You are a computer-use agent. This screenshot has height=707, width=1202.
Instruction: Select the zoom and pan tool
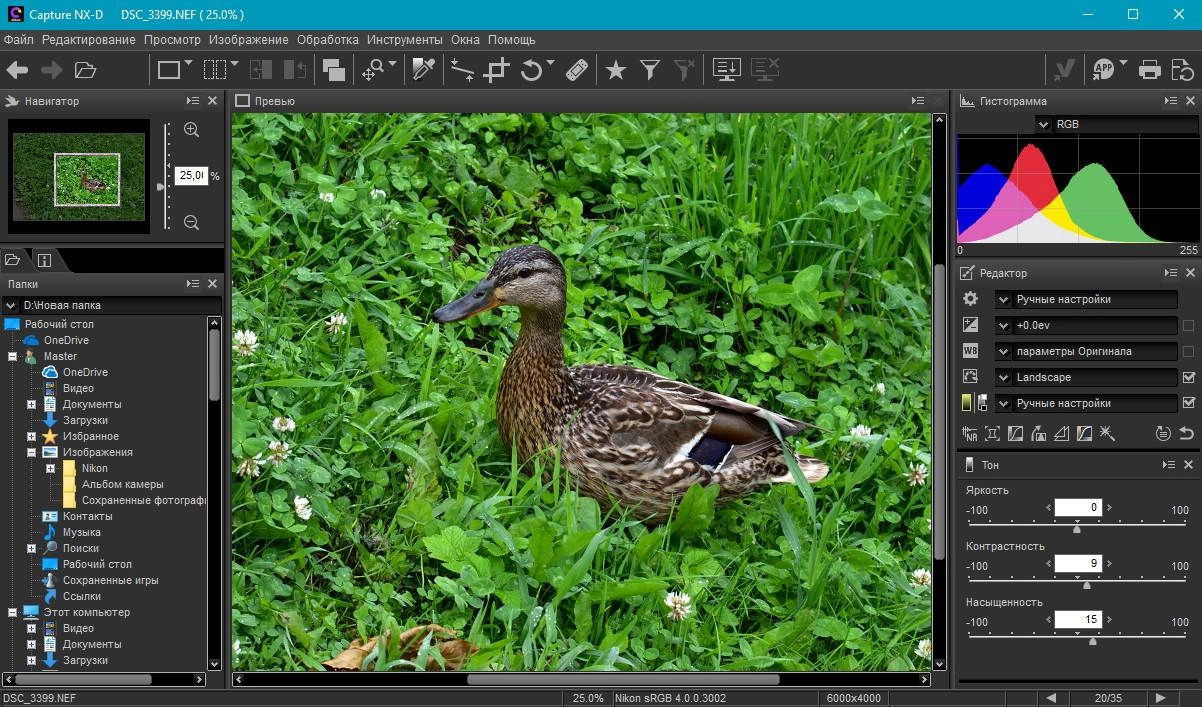point(373,70)
